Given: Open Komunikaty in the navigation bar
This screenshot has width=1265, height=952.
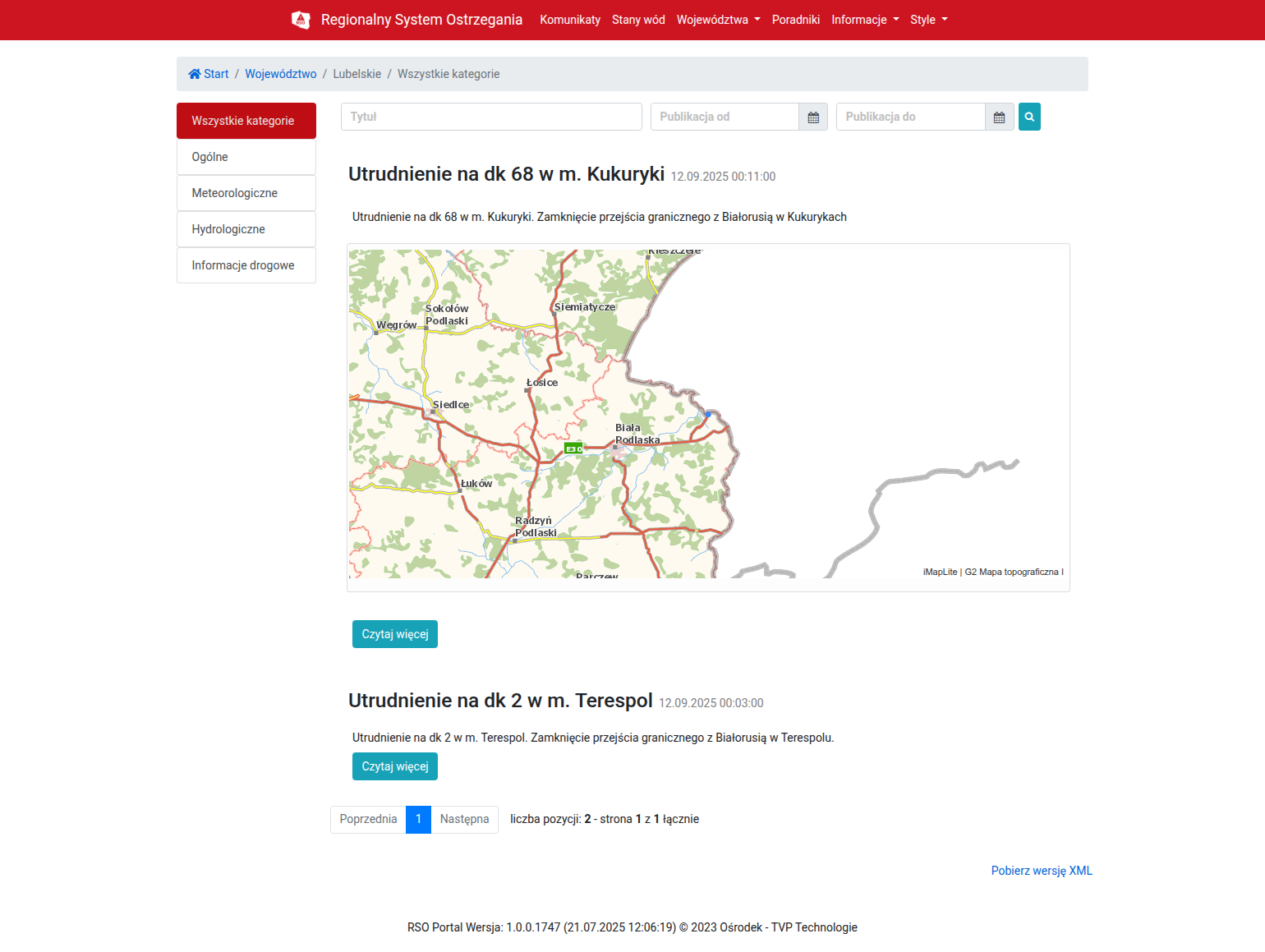Looking at the screenshot, I should [x=570, y=20].
